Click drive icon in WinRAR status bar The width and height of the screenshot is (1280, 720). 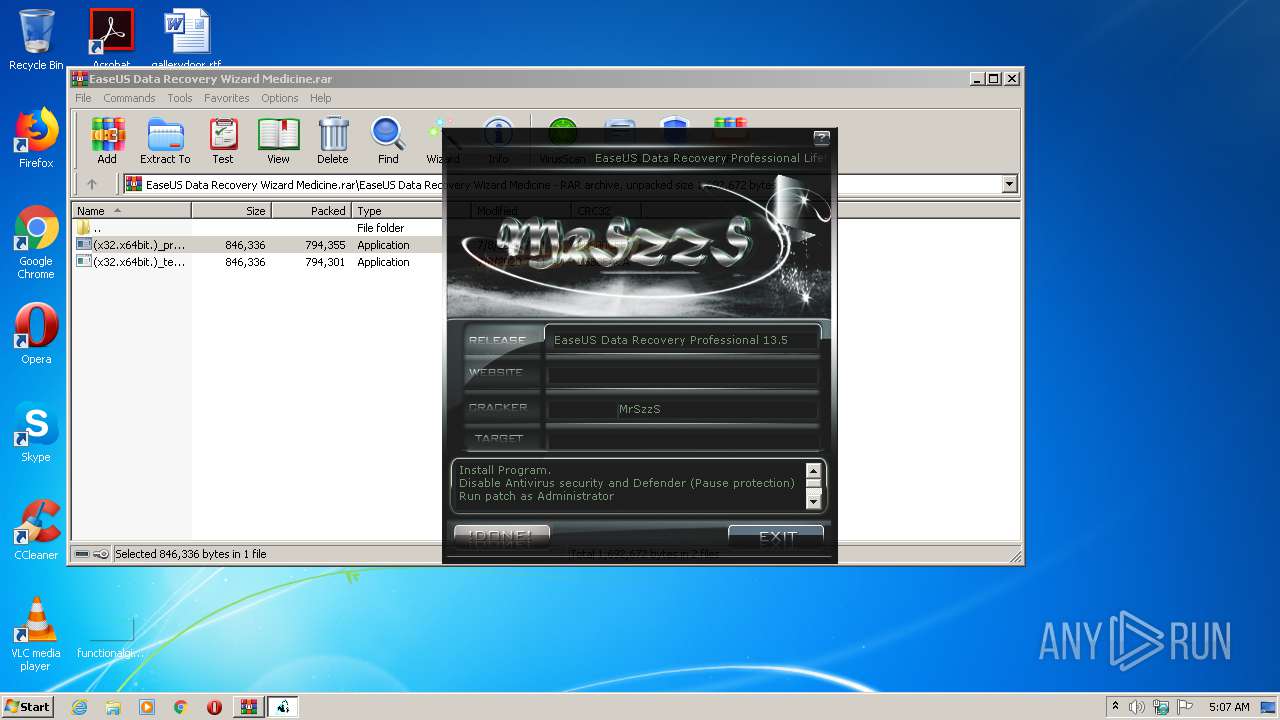point(82,554)
